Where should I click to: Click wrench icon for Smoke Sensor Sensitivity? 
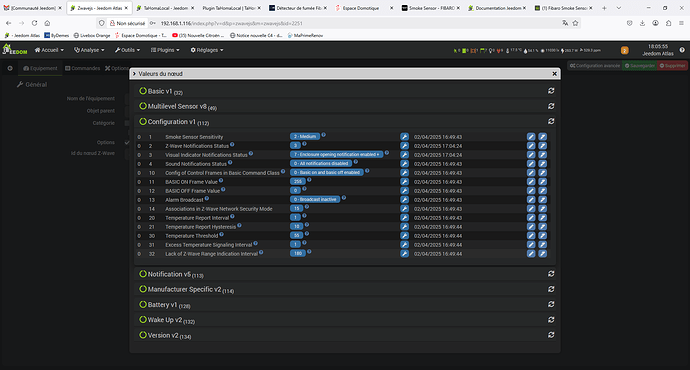tap(404, 137)
